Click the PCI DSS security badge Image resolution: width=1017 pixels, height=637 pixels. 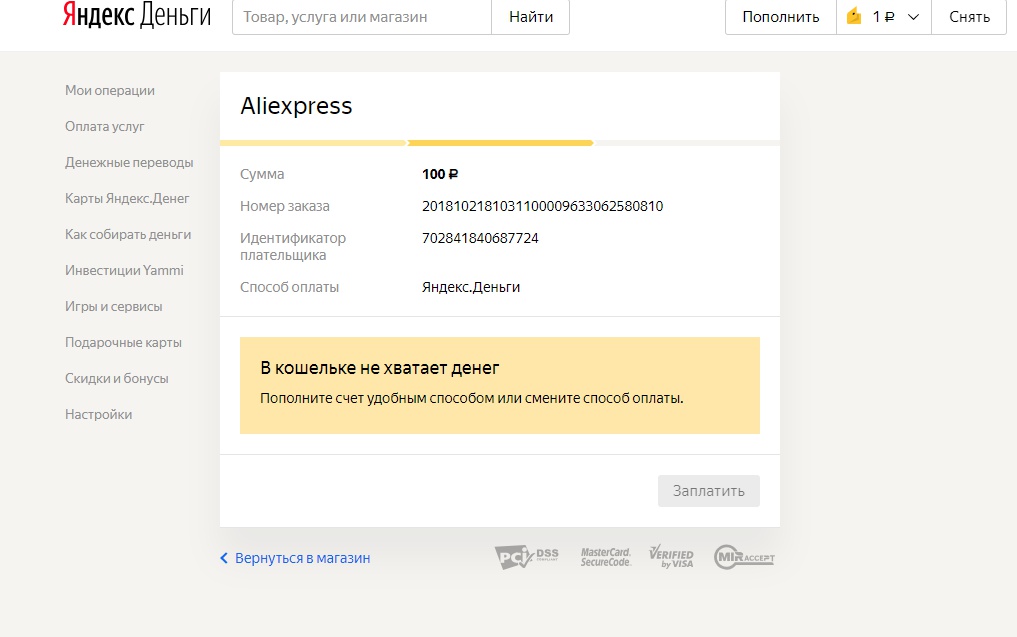[526, 557]
